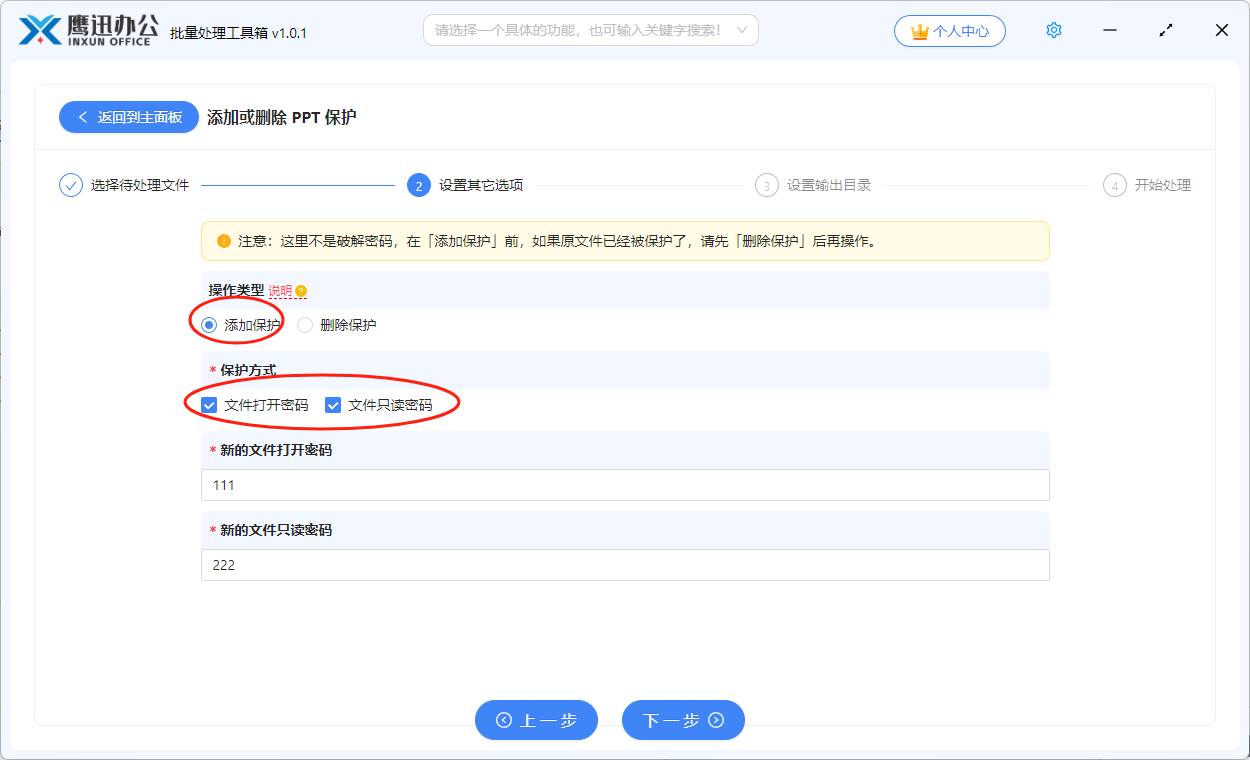Uncheck the 文件只读密码 checkbox
The width and height of the screenshot is (1250, 760).
[333, 405]
